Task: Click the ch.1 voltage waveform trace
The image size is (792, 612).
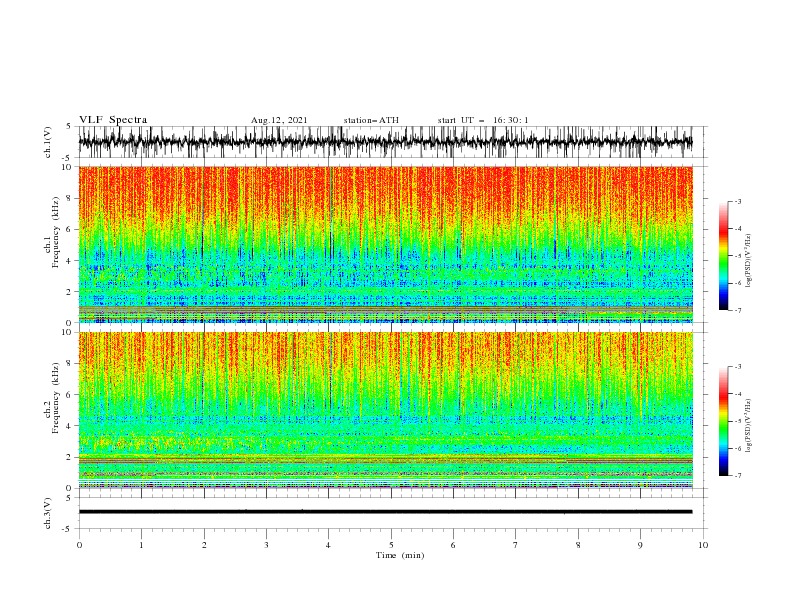Action: click(x=385, y=142)
